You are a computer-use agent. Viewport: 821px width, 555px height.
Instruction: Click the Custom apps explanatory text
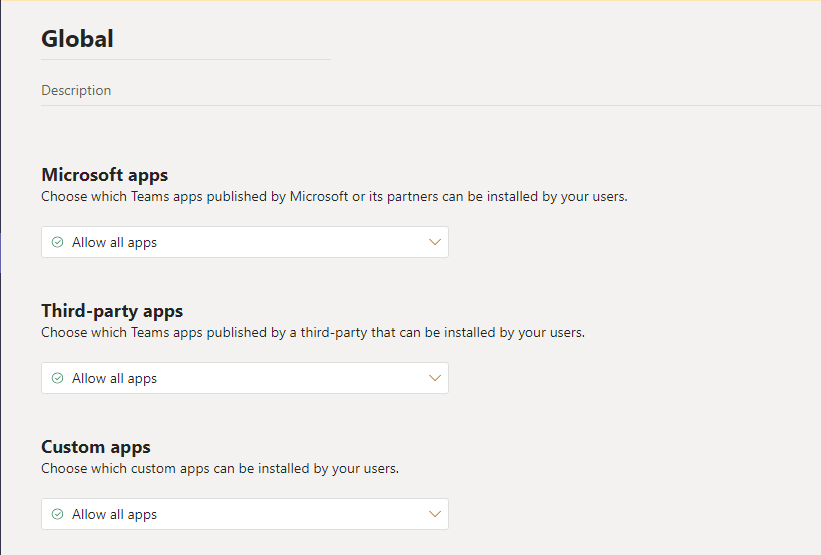(x=220, y=469)
